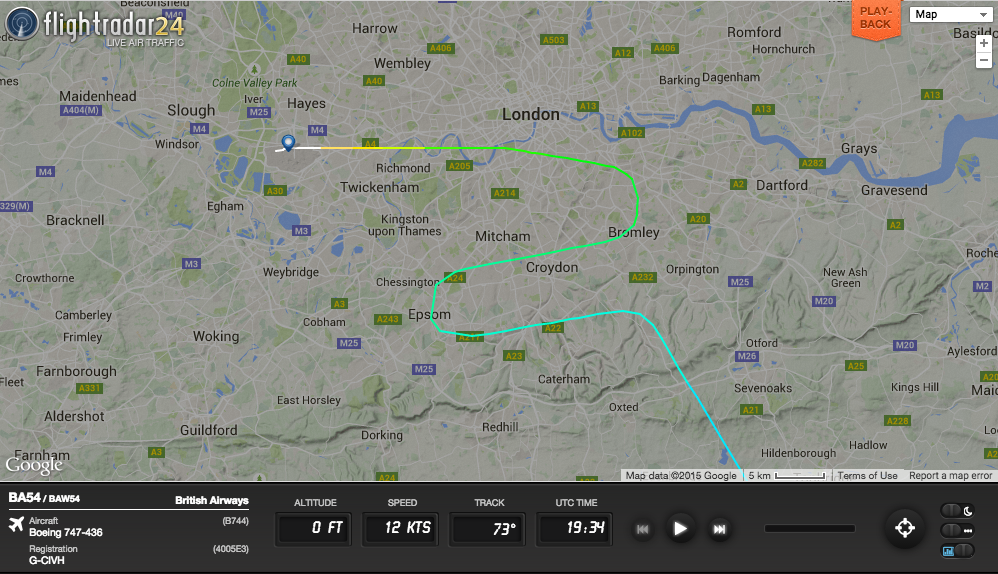Click the orange PLAYBACK ribbon

[876, 19]
